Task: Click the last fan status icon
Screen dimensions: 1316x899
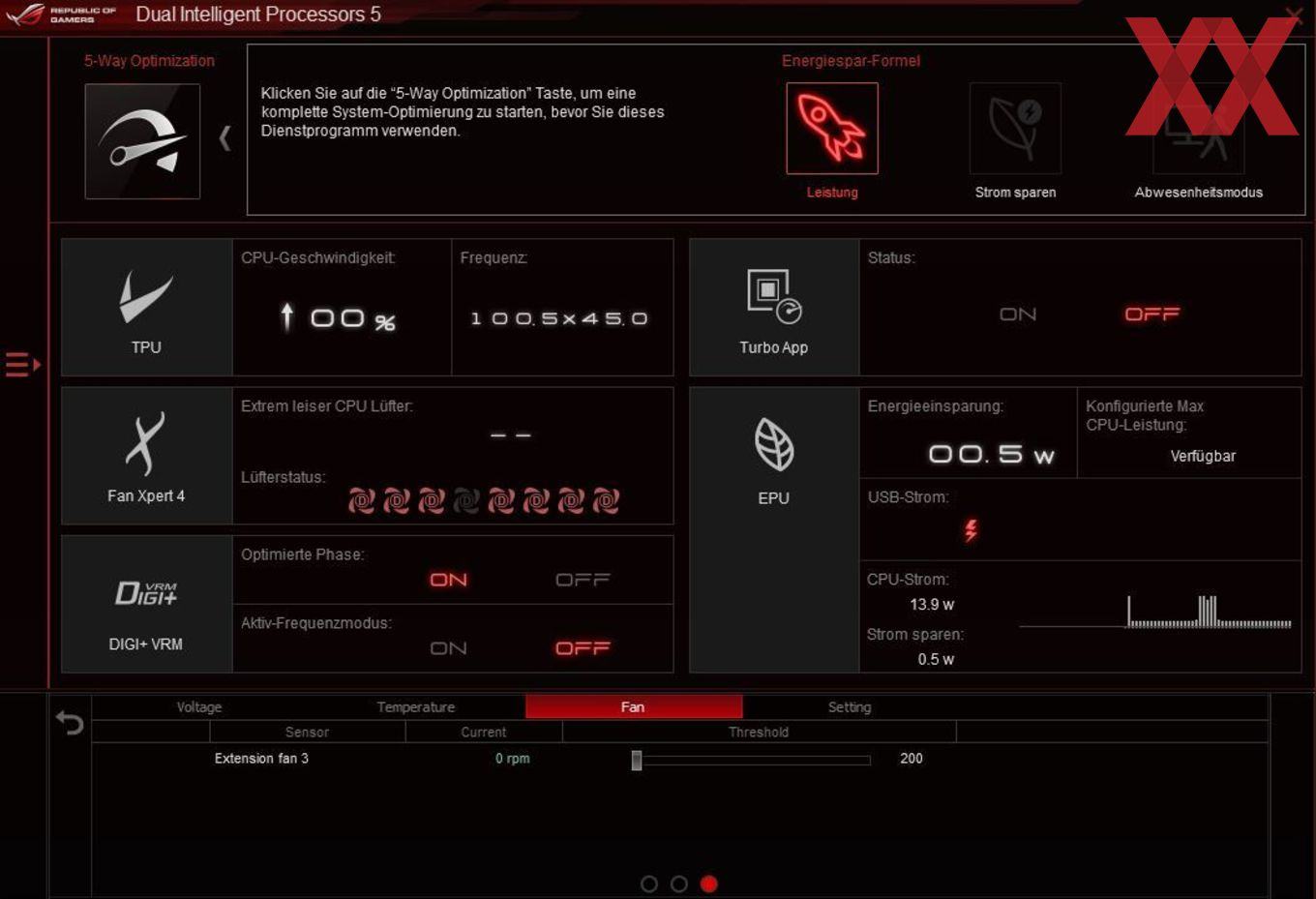Action: [606, 500]
